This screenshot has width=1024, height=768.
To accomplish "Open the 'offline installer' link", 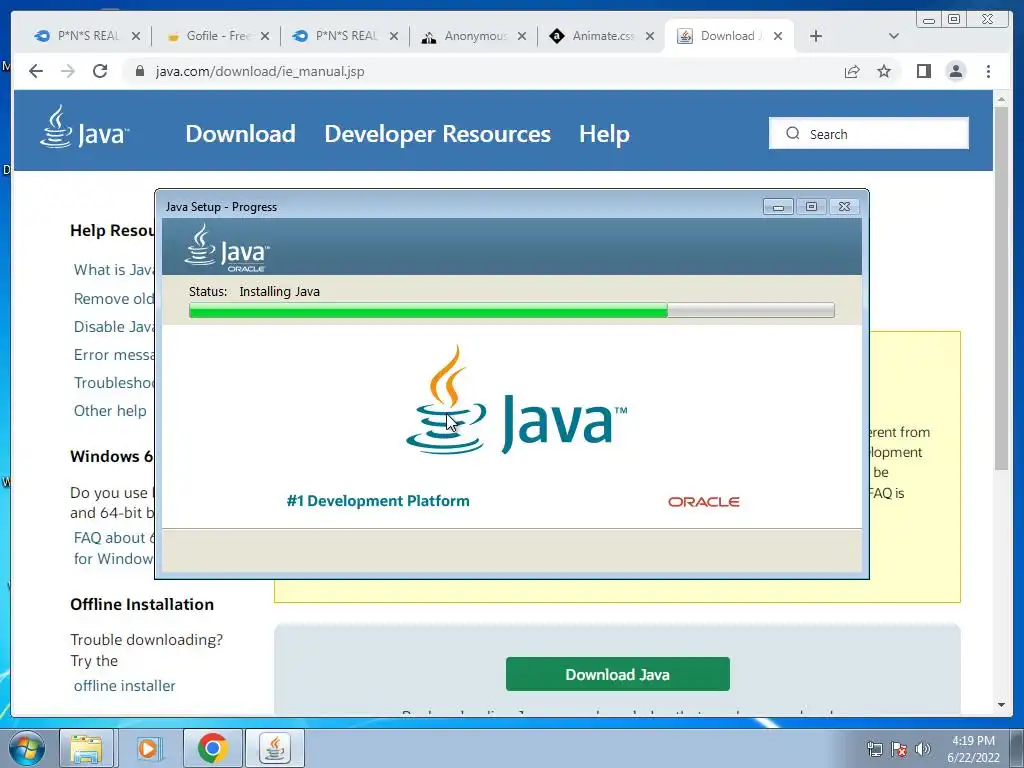I will [125, 686].
